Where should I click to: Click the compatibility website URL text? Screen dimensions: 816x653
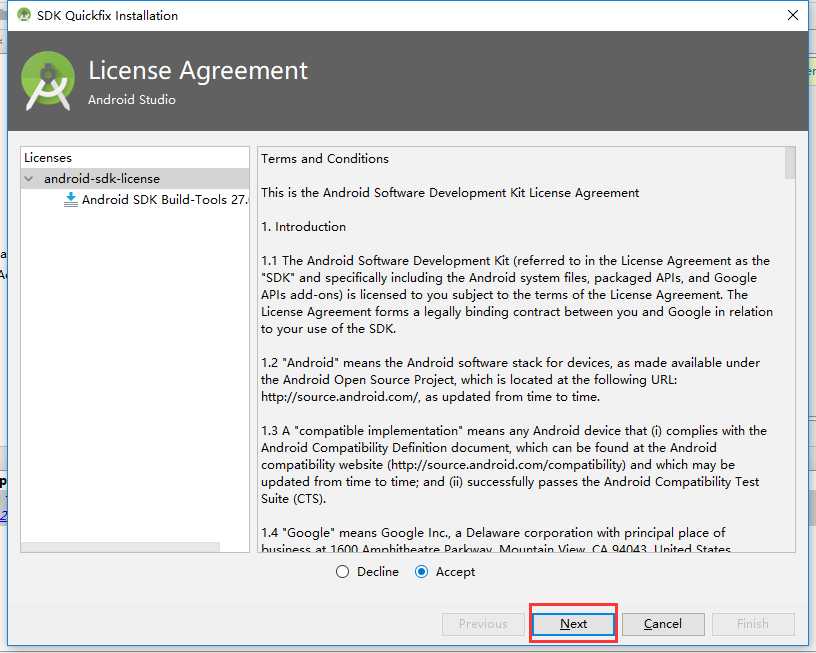(507, 465)
